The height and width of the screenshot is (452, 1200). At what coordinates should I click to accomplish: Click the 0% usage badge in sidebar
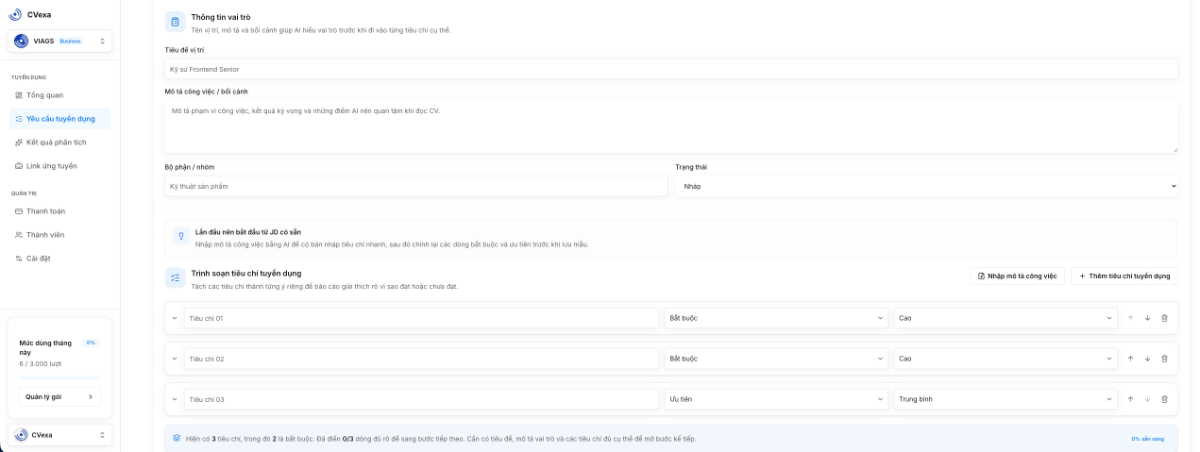pos(91,342)
